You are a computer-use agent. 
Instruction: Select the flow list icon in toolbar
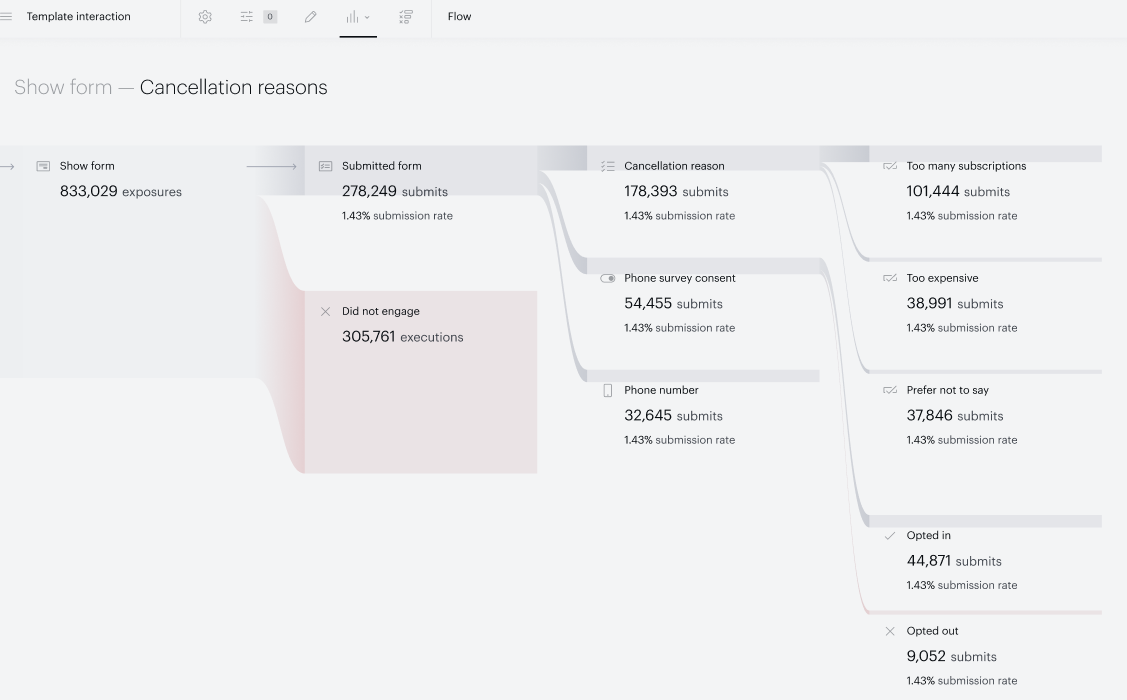point(406,17)
